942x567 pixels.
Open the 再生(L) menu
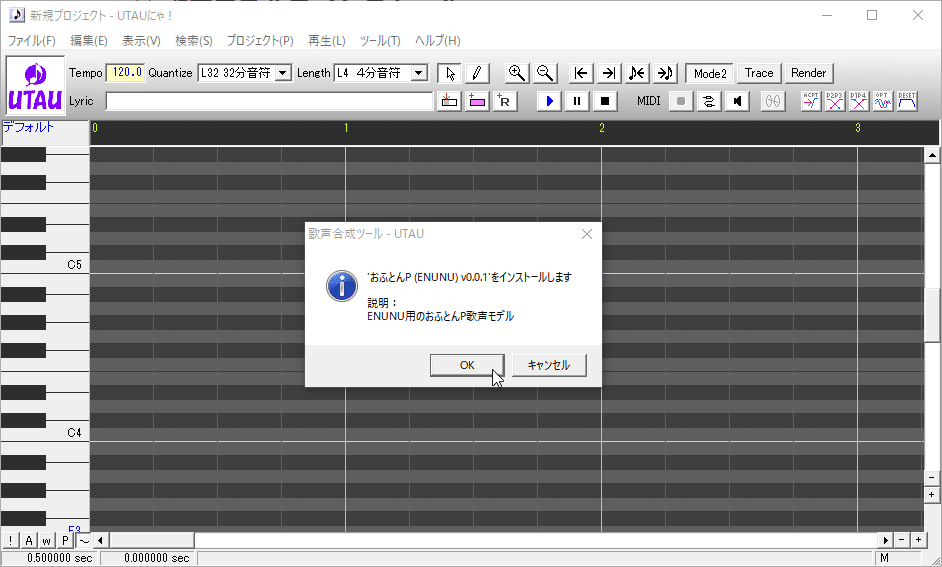point(327,40)
